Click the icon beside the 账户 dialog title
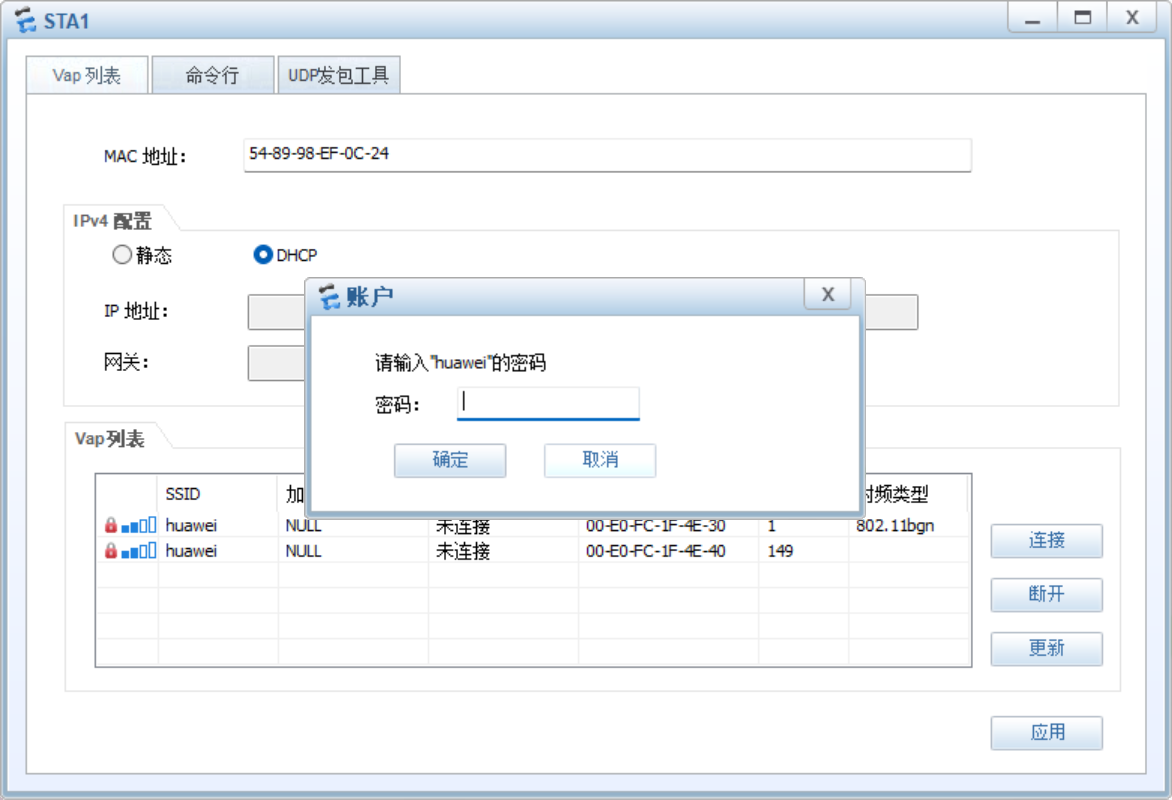This screenshot has height=800, width=1172. point(329,296)
